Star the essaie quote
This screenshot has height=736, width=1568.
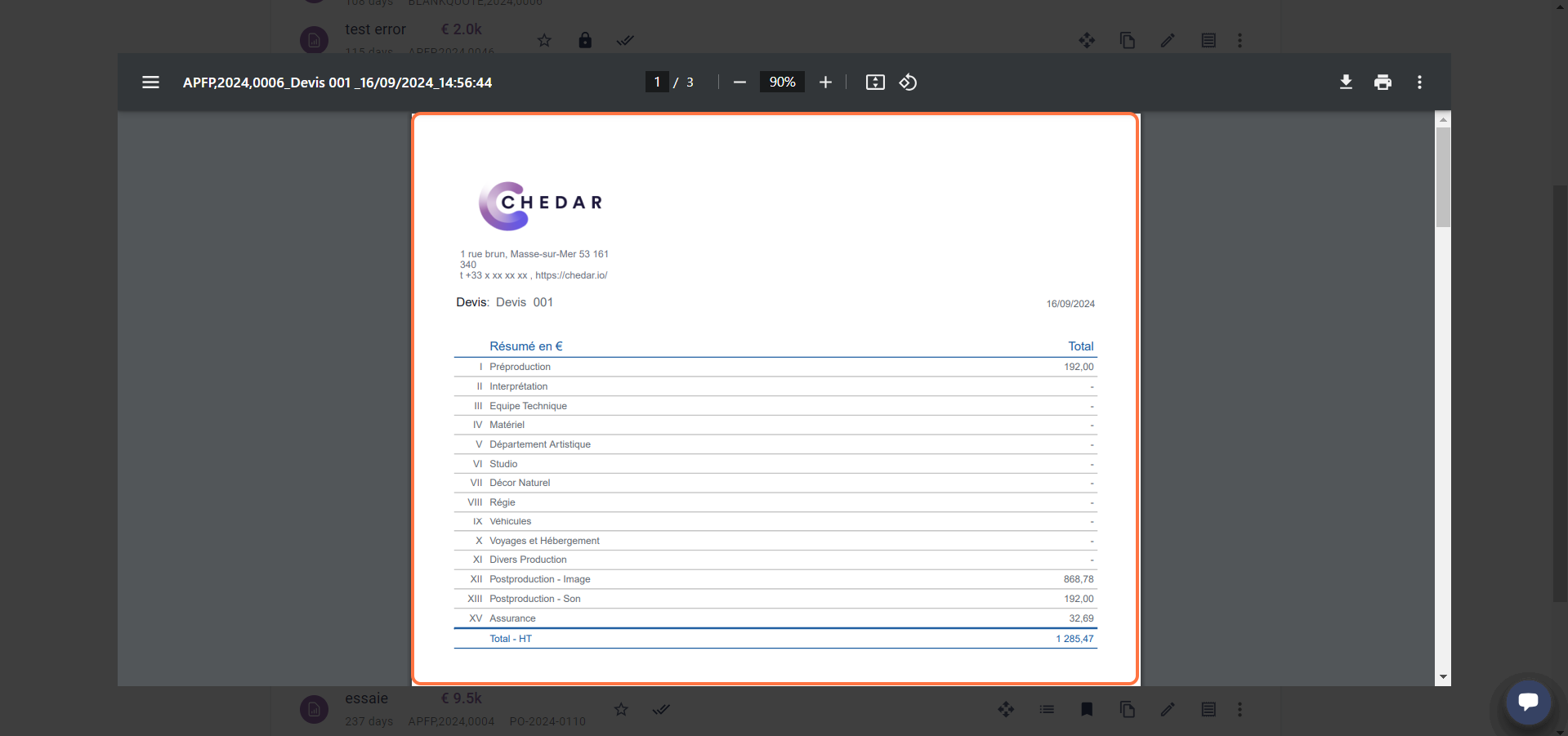tap(621, 709)
